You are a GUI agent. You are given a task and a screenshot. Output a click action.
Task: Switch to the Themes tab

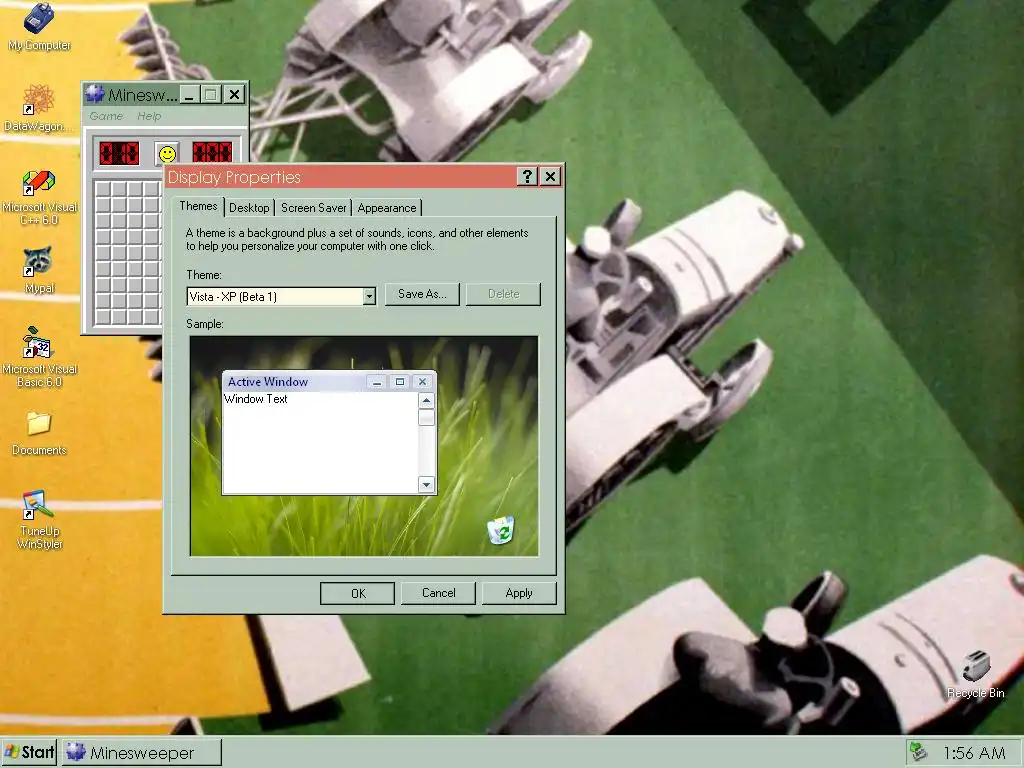[198, 206]
